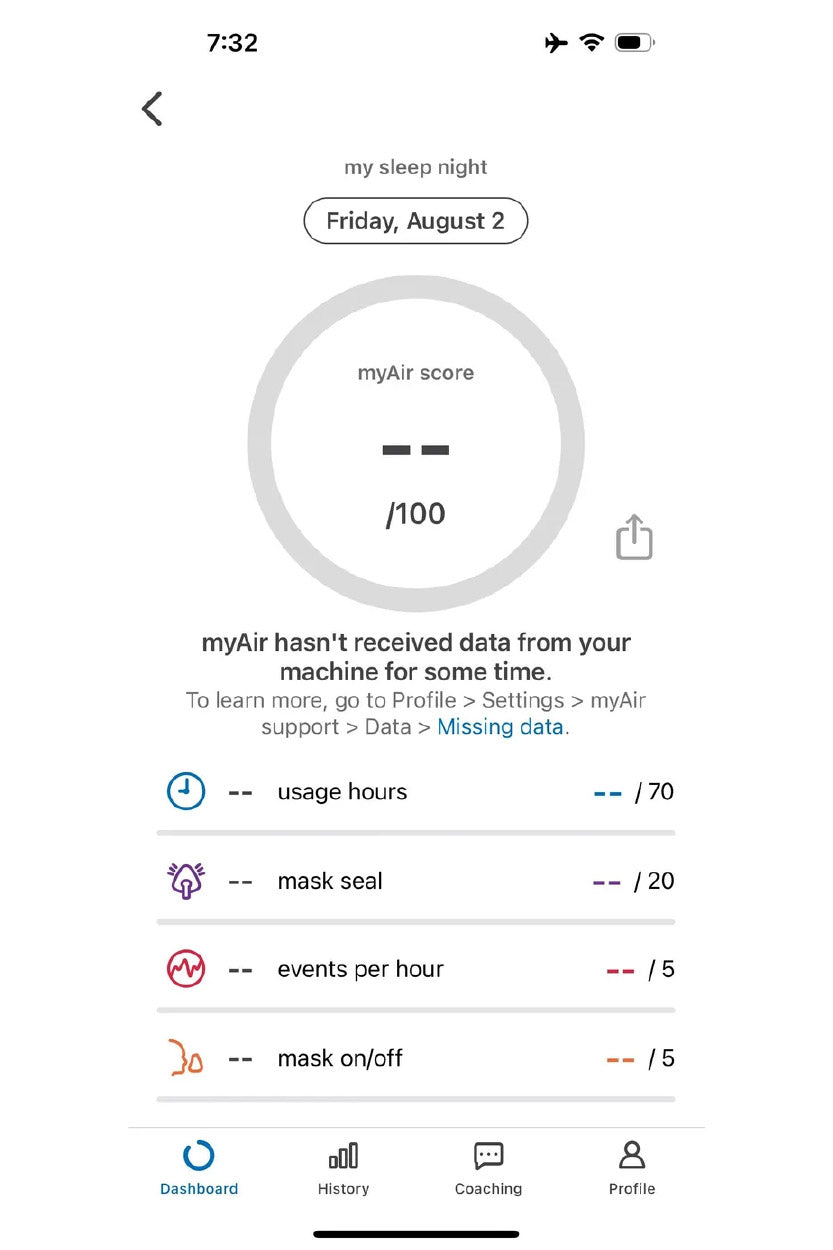The image size is (833, 1250).
Task: Tap the usage hours clock icon
Action: click(186, 792)
